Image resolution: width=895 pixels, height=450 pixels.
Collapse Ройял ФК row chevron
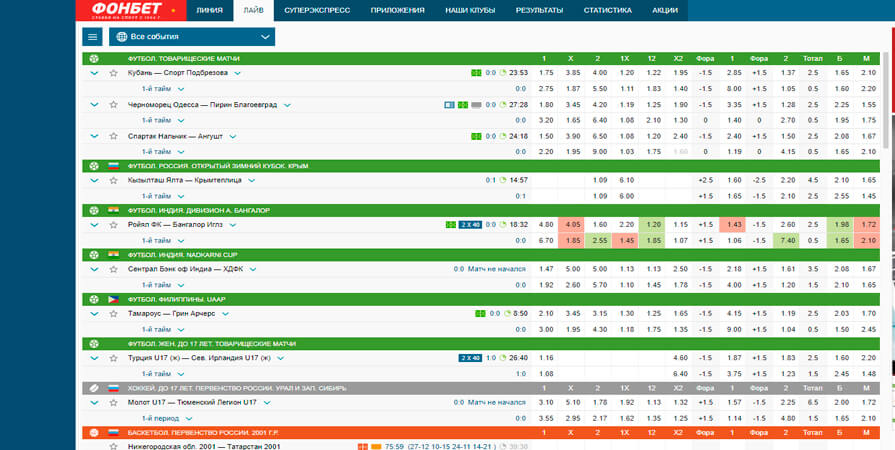pos(94,225)
